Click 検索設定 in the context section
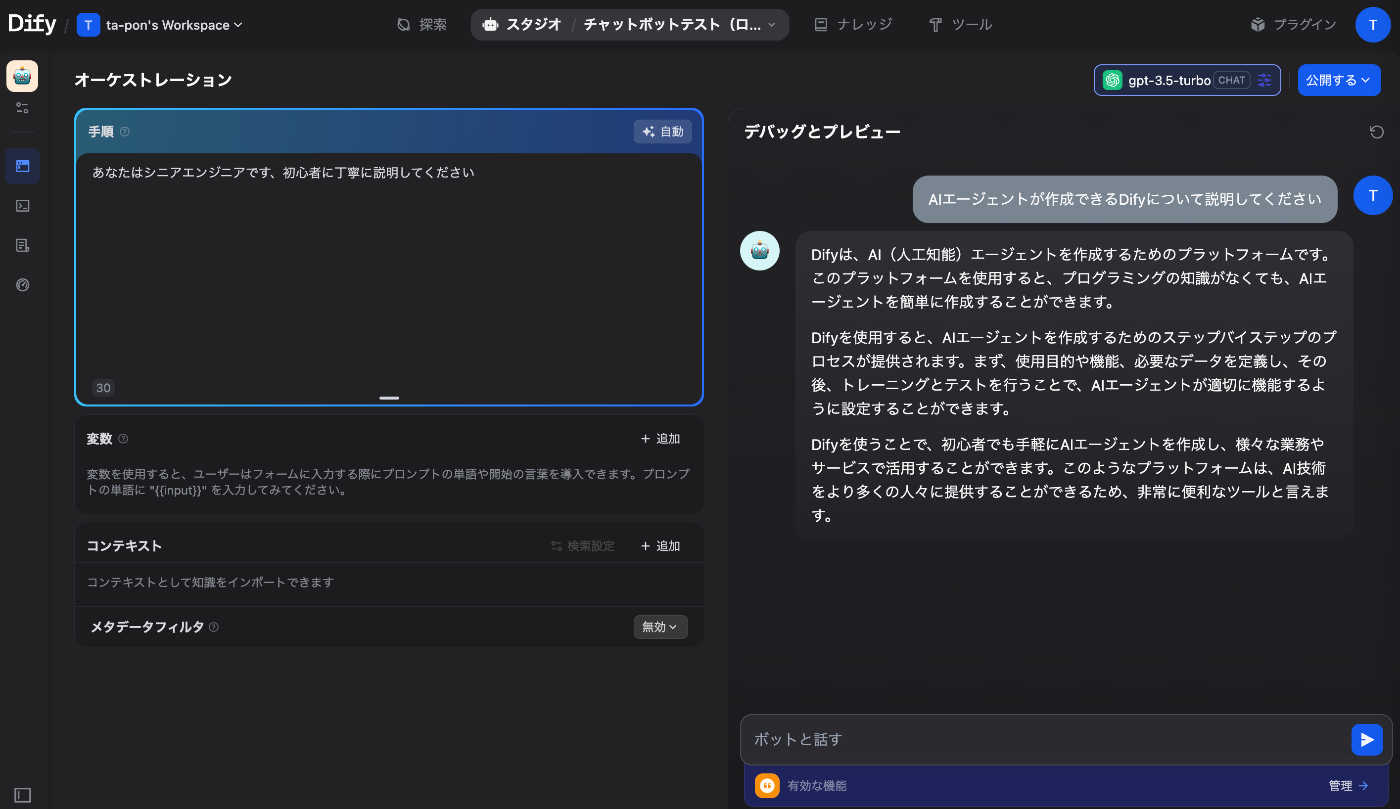 click(x=583, y=546)
